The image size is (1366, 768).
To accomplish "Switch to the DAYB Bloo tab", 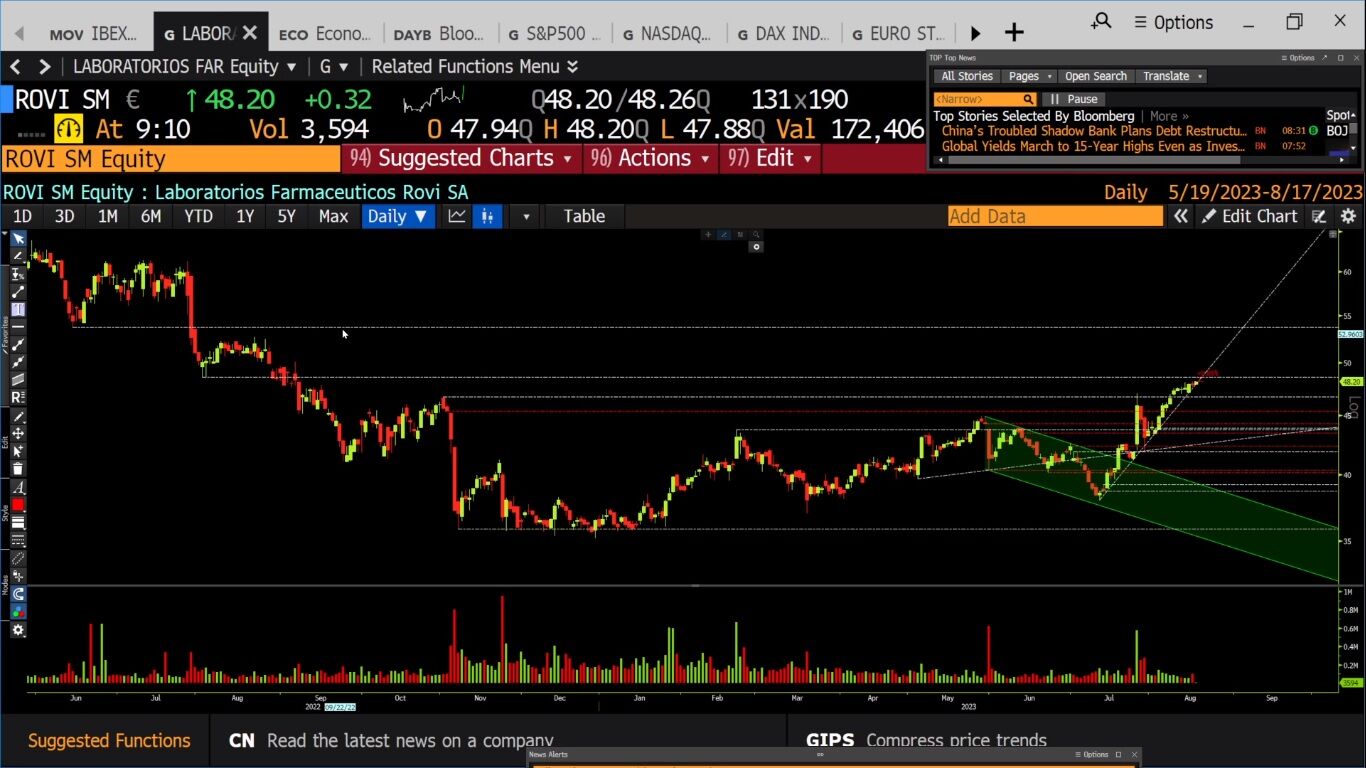I will 440,33.
